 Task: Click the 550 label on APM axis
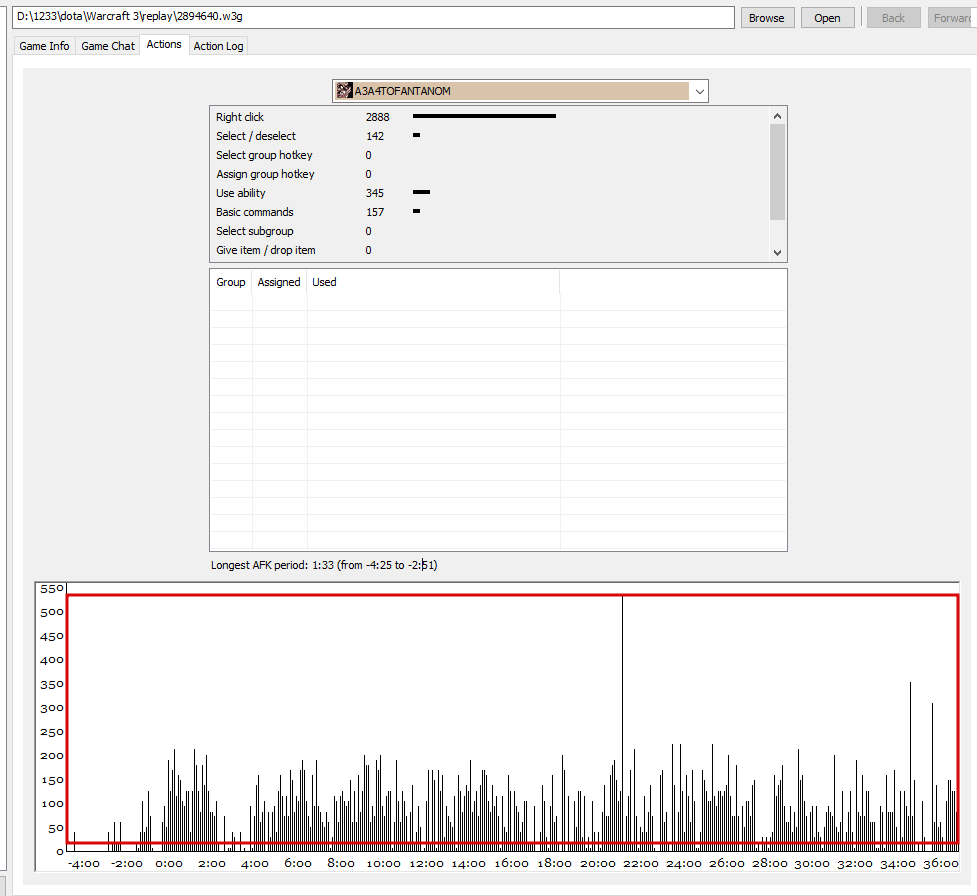click(x=52, y=588)
